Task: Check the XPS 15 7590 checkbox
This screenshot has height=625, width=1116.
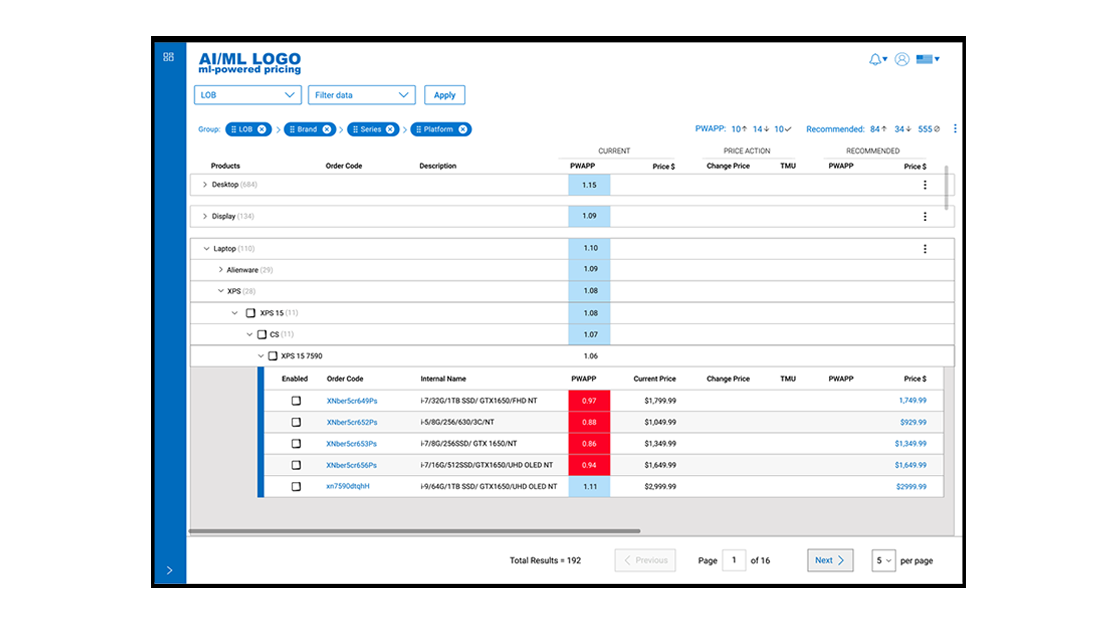Action: click(273, 356)
